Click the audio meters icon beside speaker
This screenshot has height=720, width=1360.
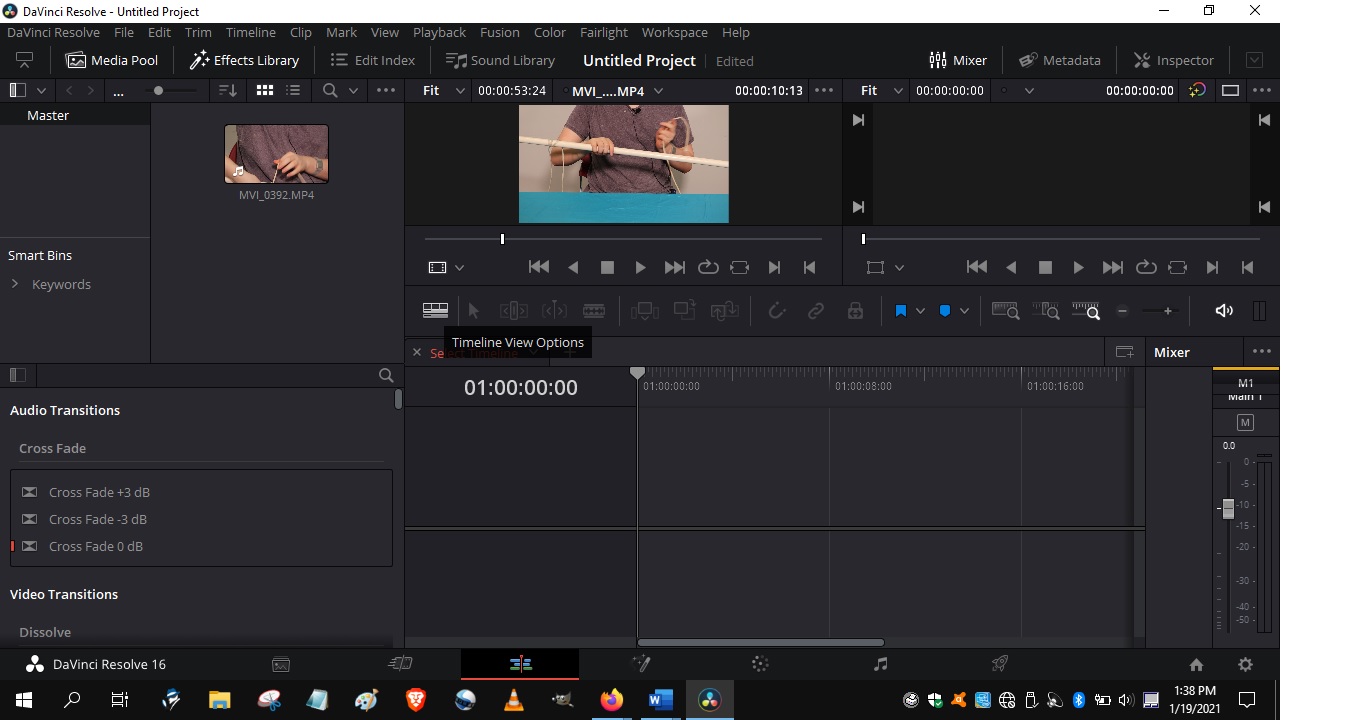(1259, 311)
